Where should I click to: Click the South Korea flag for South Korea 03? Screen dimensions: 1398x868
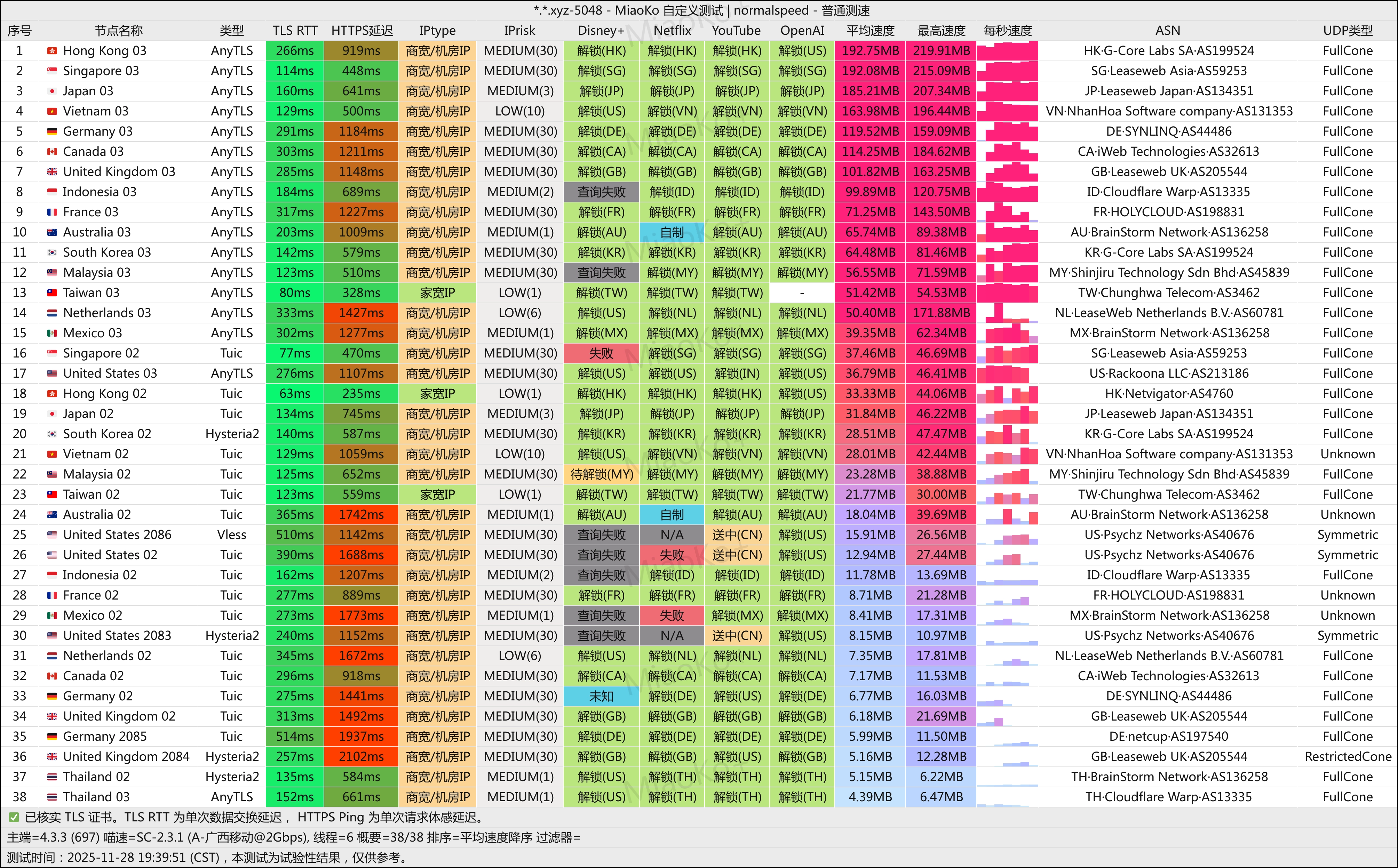coord(52,252)
